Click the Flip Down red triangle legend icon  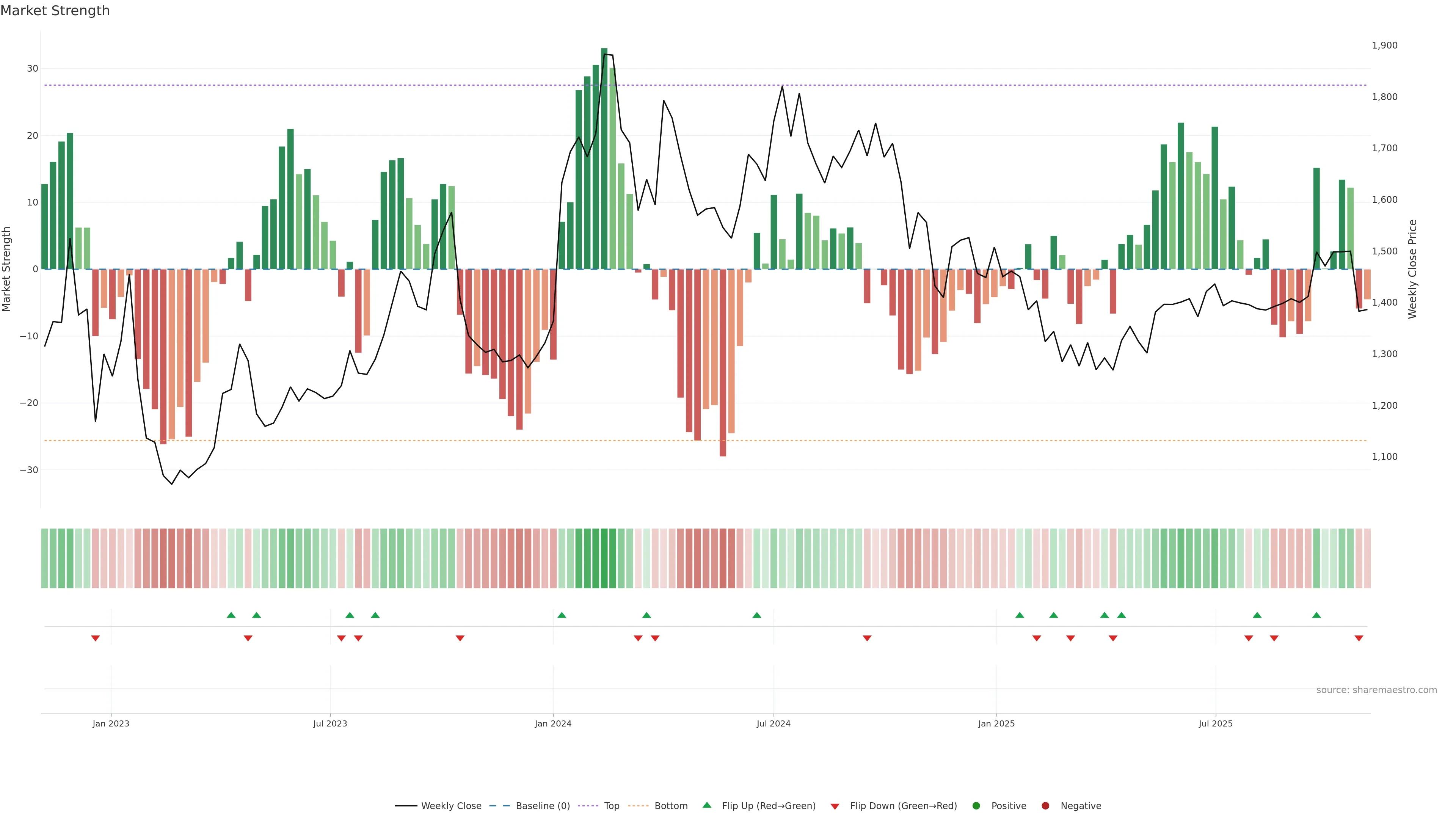coord(835,806)
